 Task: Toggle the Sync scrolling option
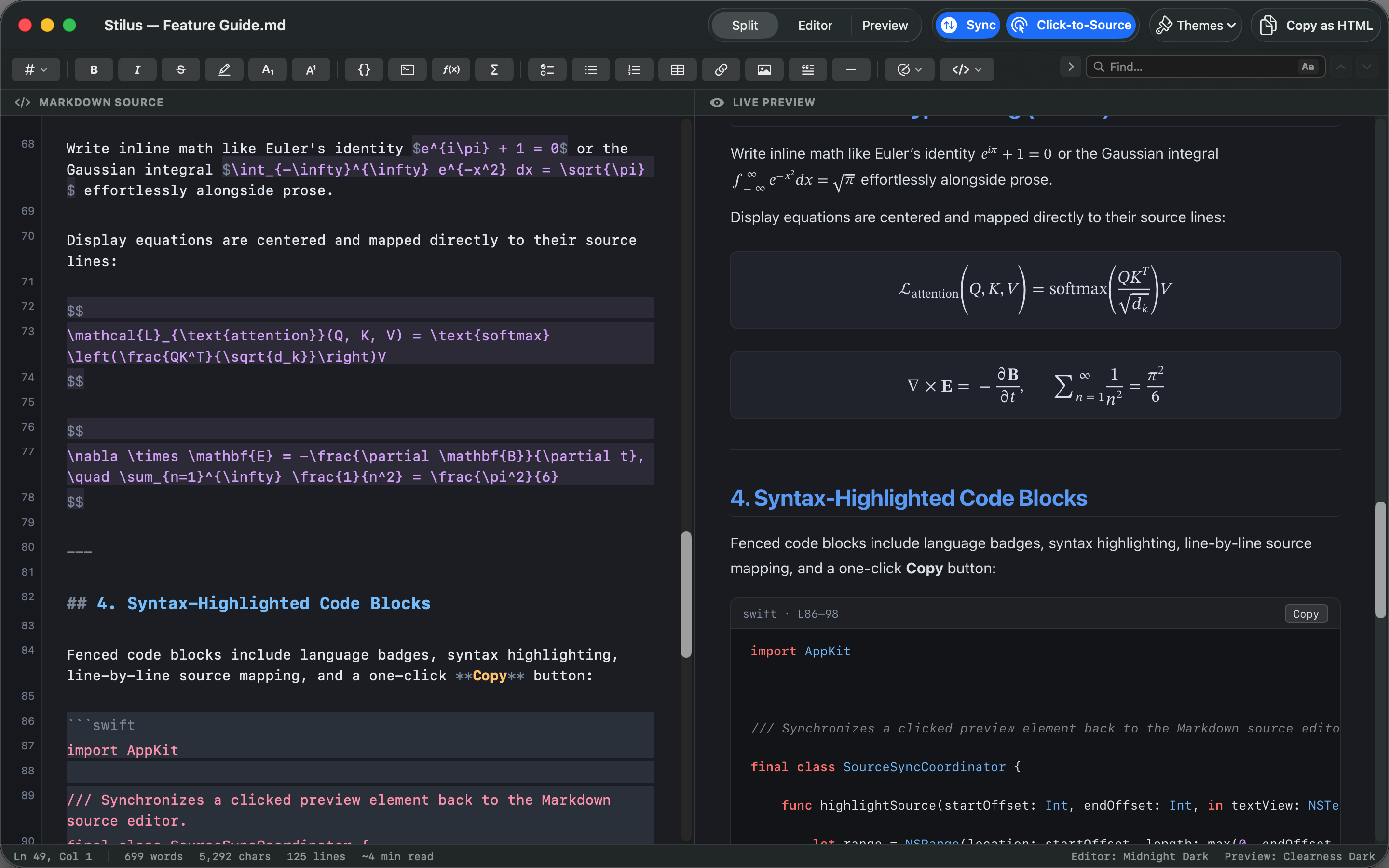click(968, 25)
